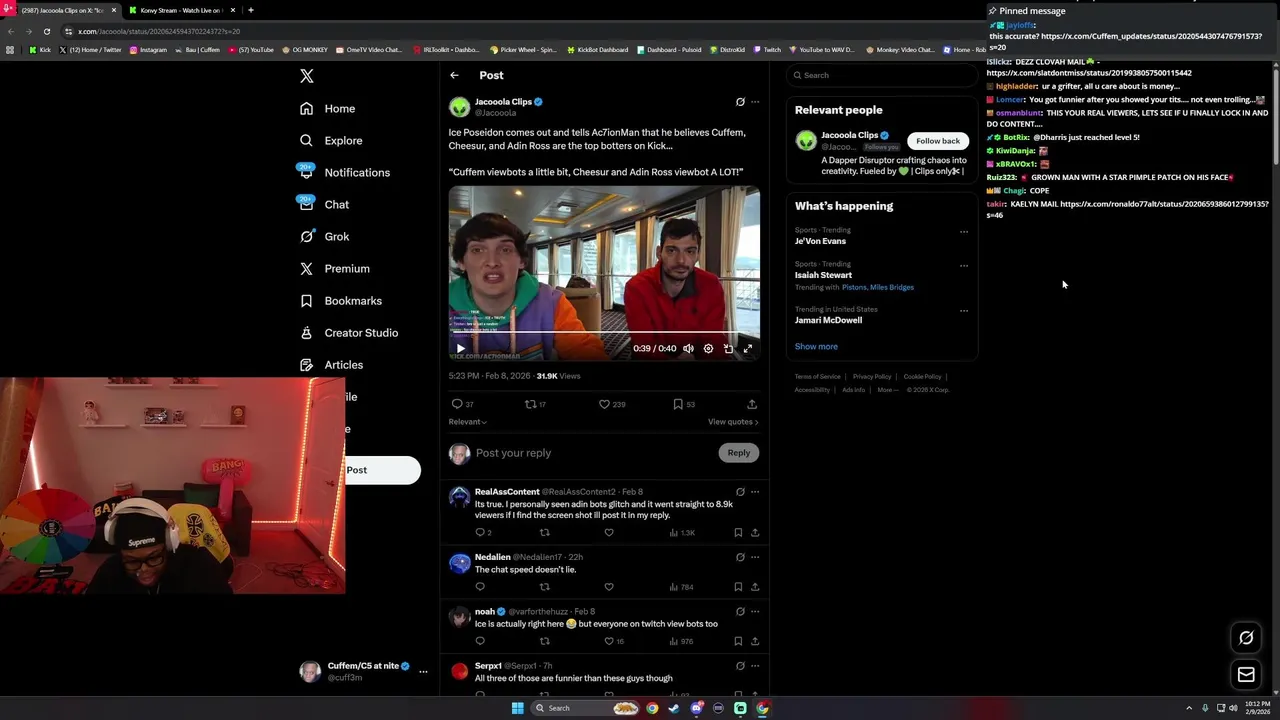Like noah's reply with 16 likes
The image size is (1280, 720).
coord(614,641)
